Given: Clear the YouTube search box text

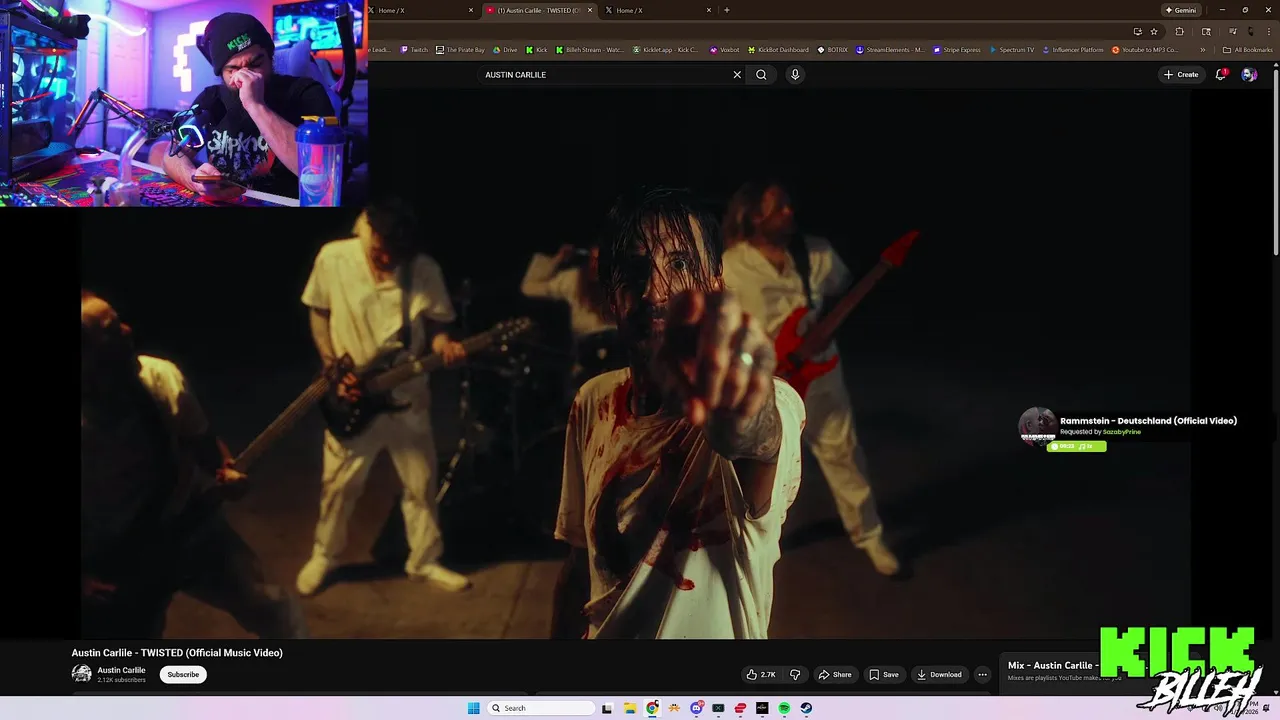Looking at the screenshot, I should tap(737, 74).
